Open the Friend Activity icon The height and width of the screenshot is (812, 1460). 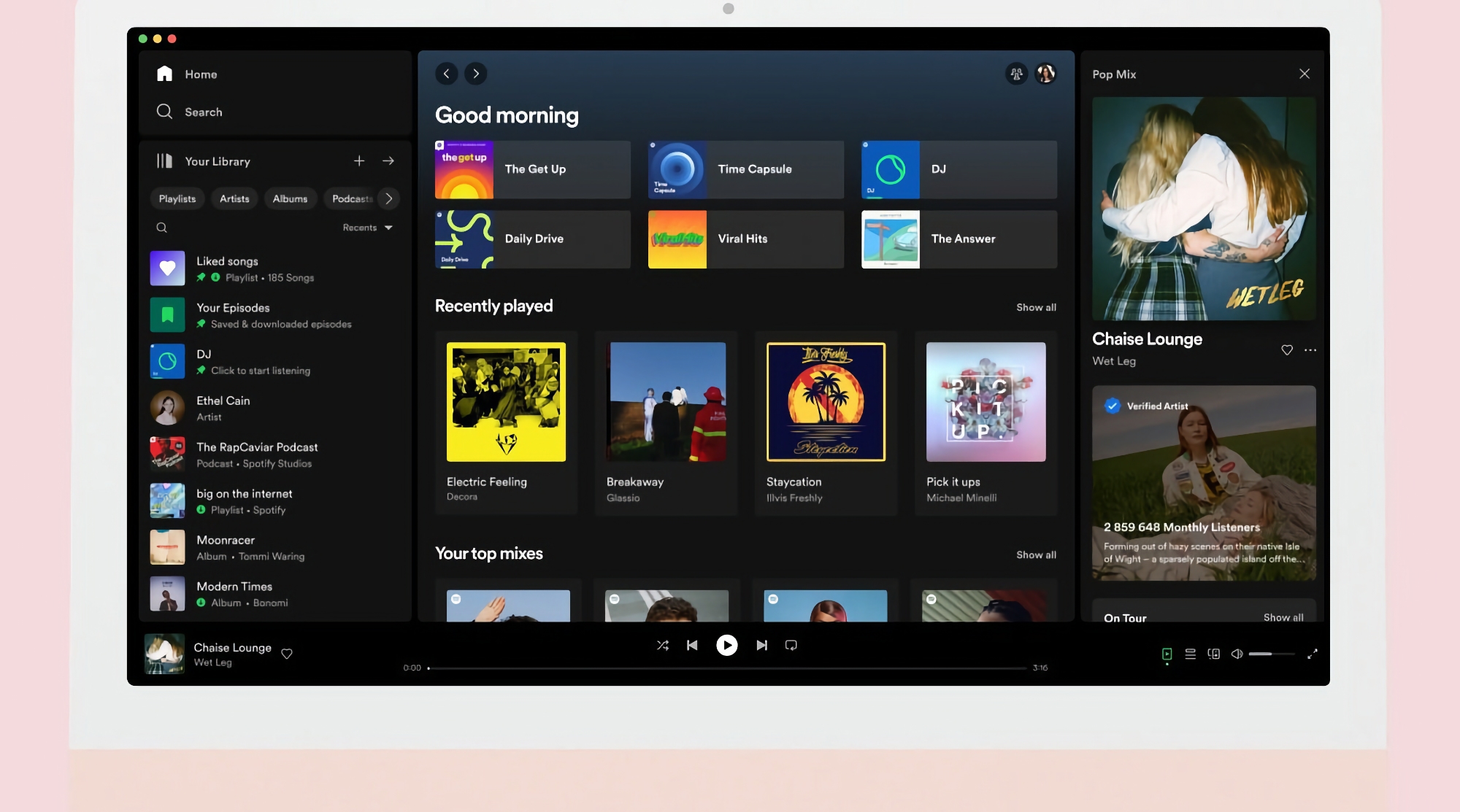pyautogui.click(x=1016, y=74)
